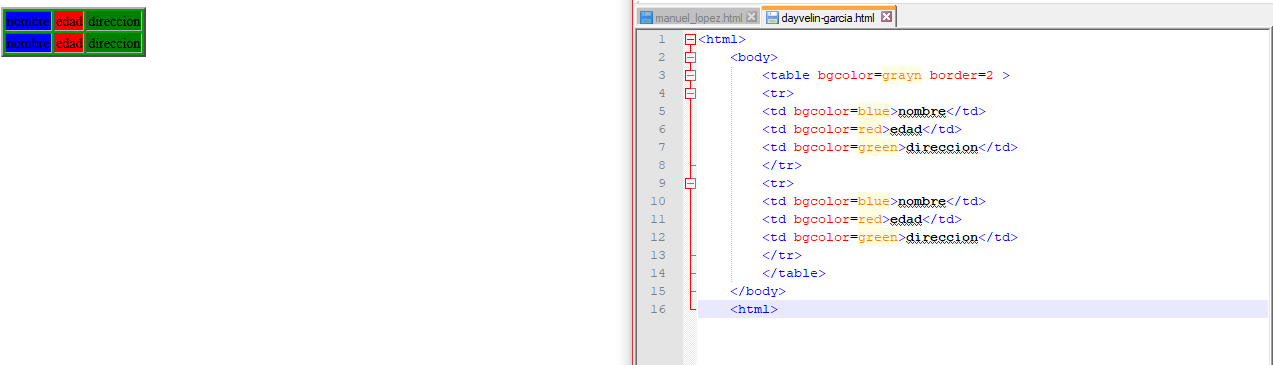
Task: Click the </table> tag on line 14
Action: [794, 273]
